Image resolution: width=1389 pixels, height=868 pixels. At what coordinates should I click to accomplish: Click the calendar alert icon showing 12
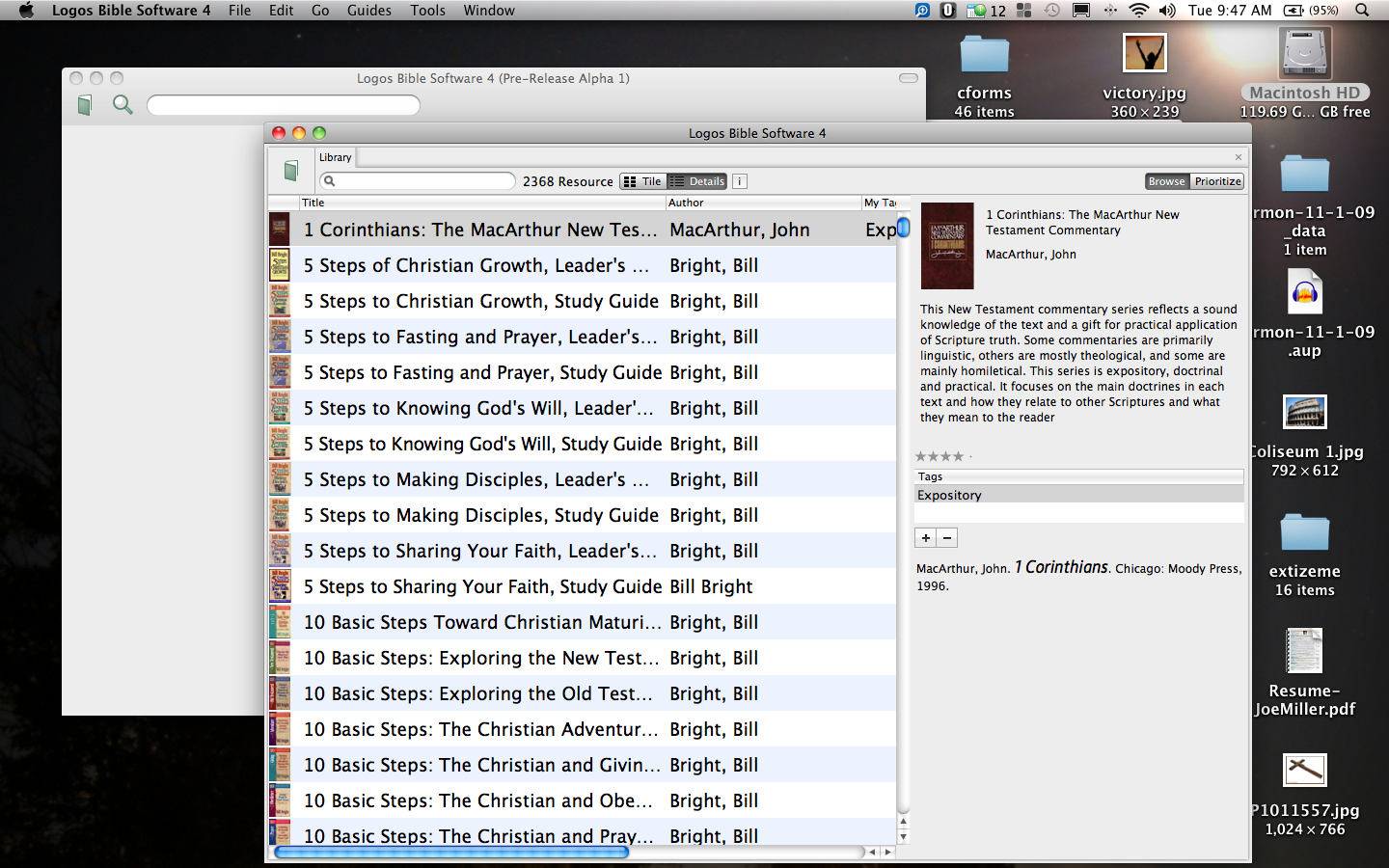[x=987, y=11]
